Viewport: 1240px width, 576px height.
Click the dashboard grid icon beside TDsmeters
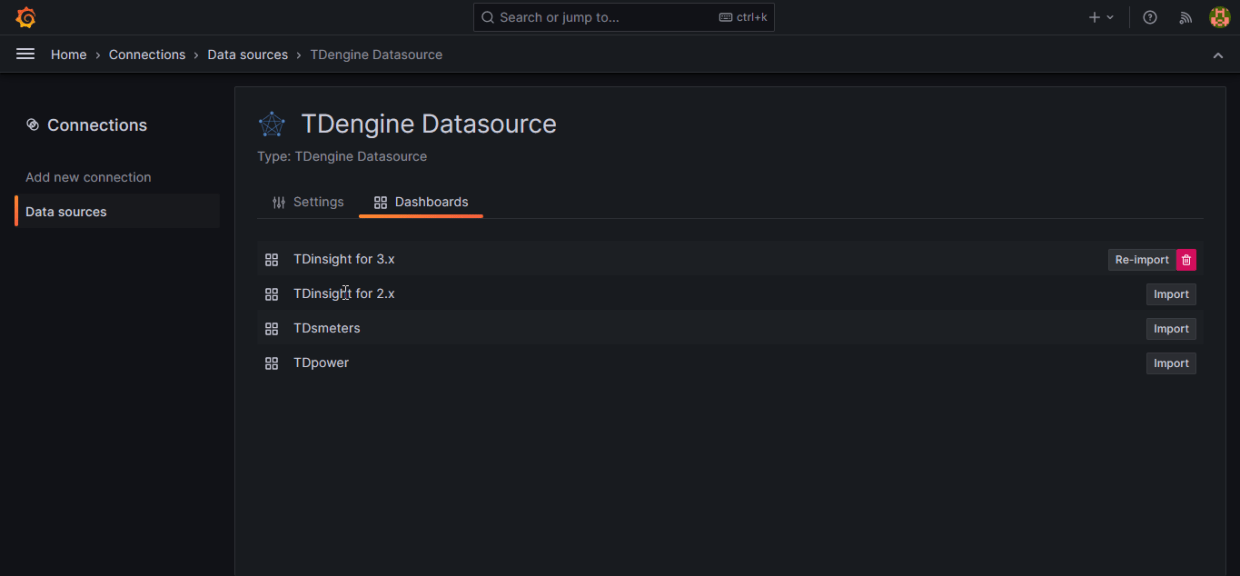click(x=271, y=328)
